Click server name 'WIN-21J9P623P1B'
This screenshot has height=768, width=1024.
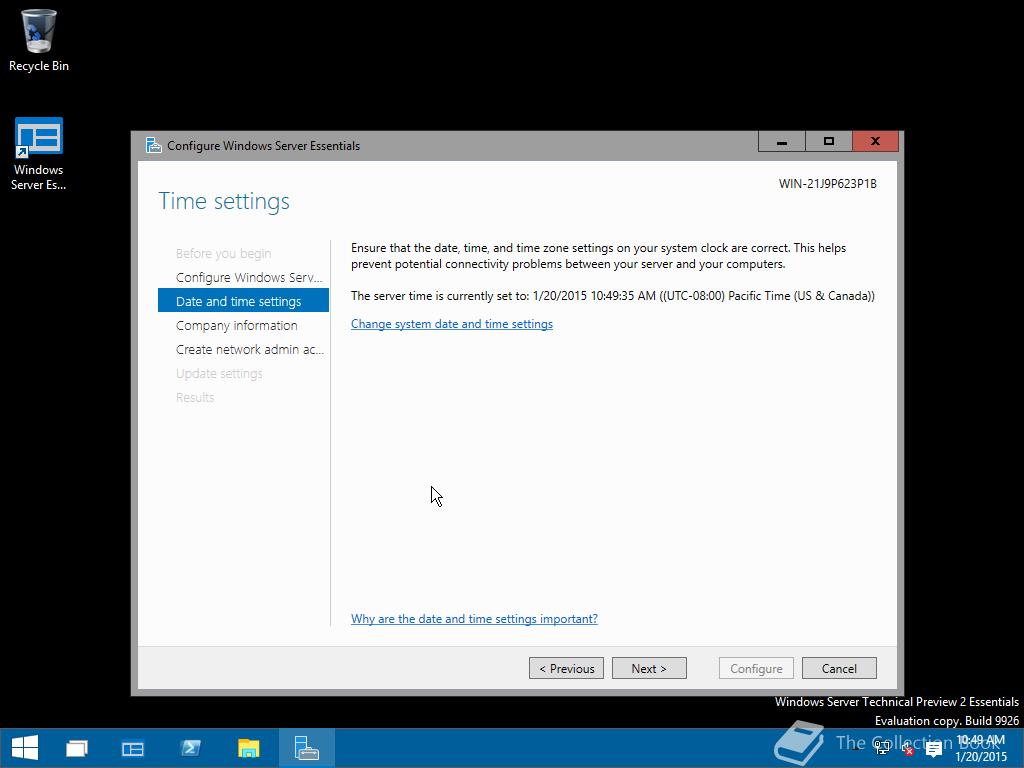(x=827, y=184)
